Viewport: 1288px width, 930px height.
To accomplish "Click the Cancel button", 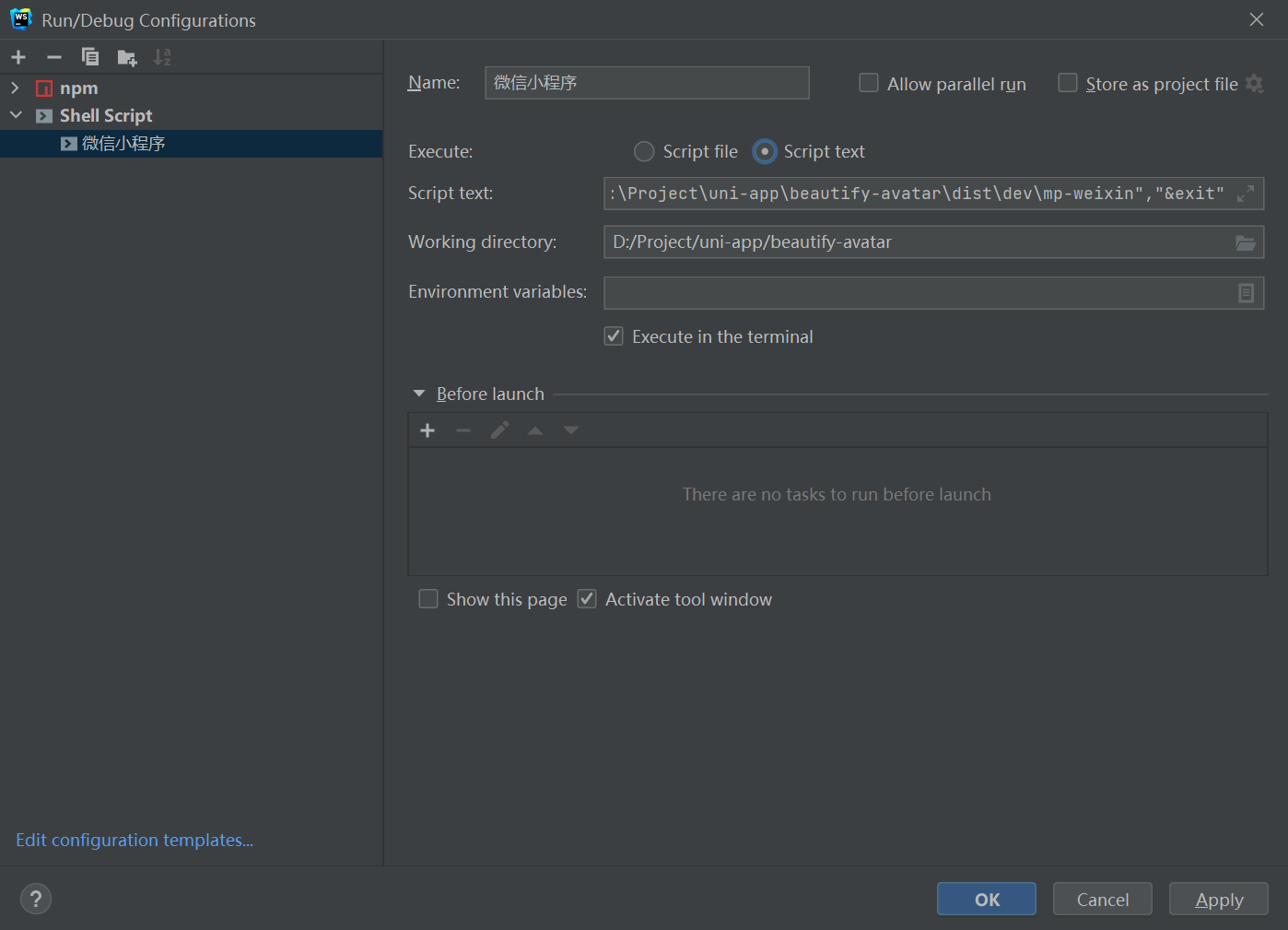I will coord(1103,899).
